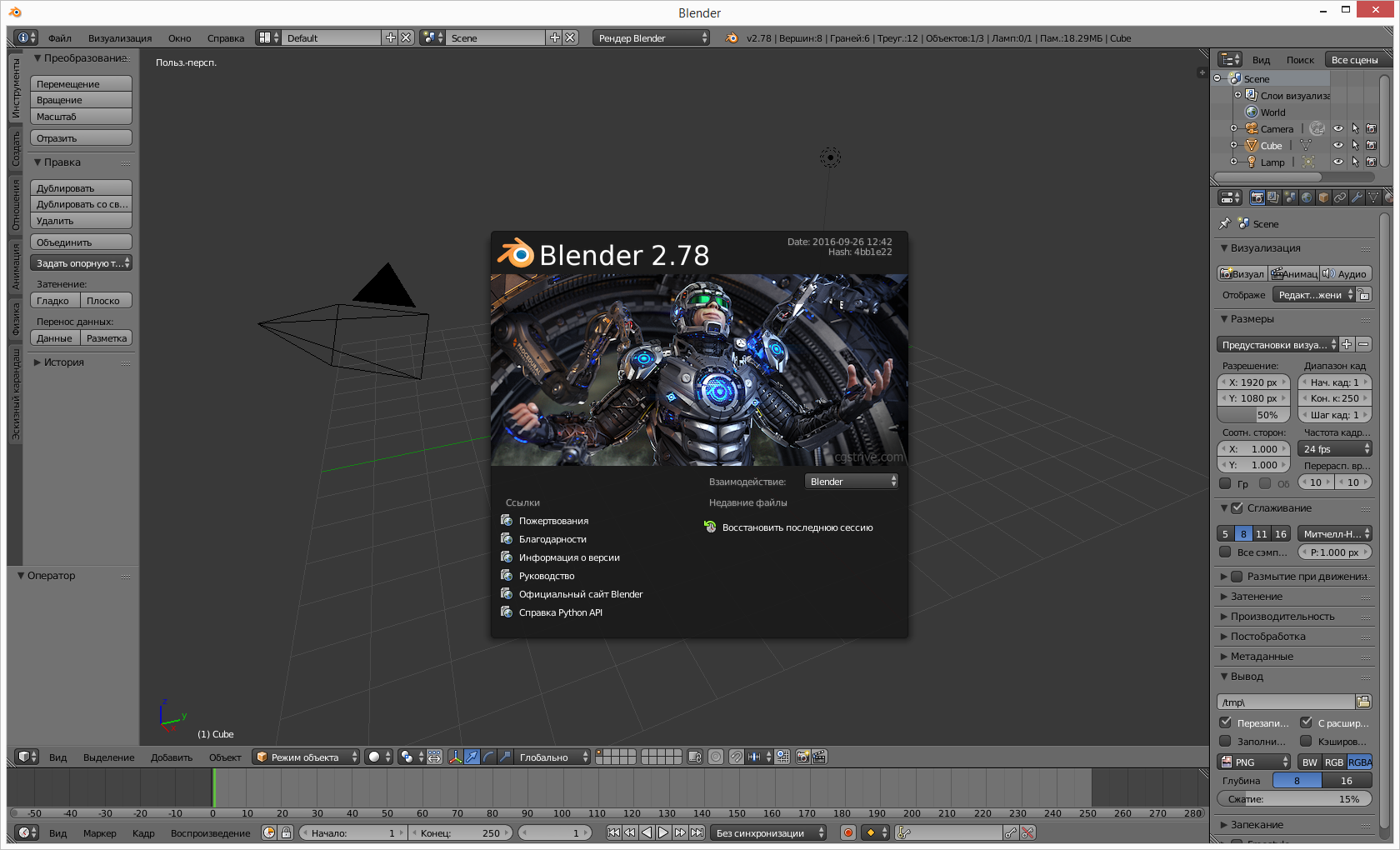
Task: Click the Перемещение button
Action: [x=81, y=83]
